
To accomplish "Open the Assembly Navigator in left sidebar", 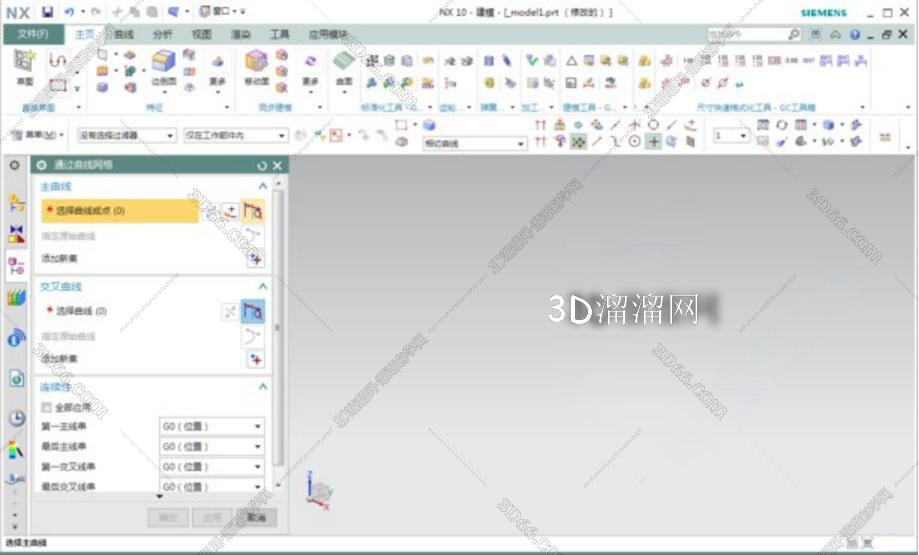I will point(16,235).
